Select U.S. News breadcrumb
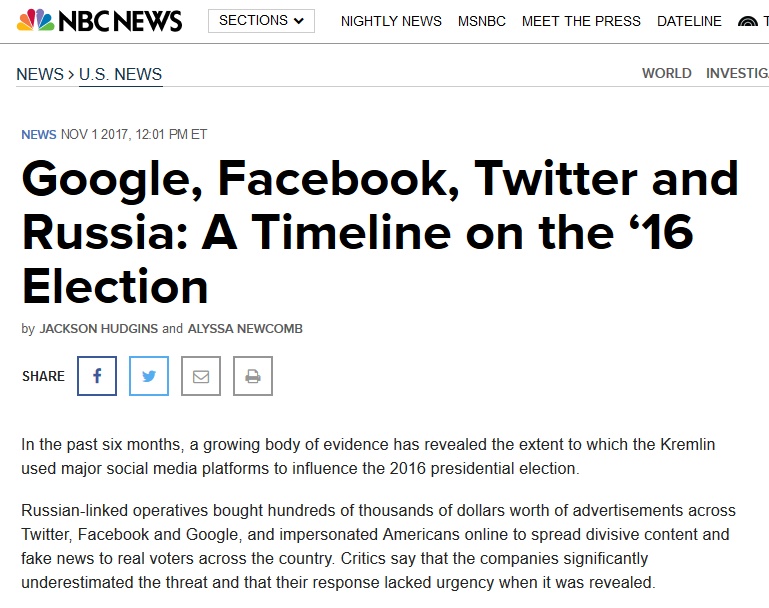 click(121, 74)
